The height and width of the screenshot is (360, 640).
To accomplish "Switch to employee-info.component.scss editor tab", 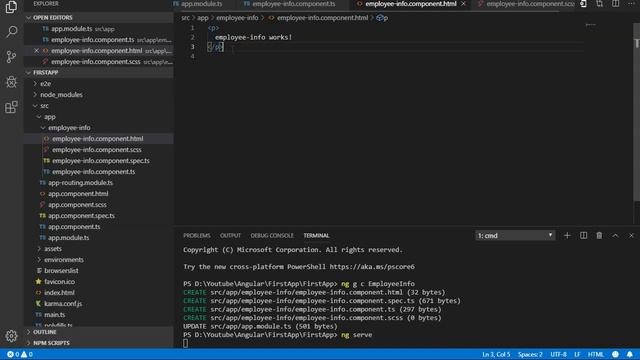I will coord(526,4).
